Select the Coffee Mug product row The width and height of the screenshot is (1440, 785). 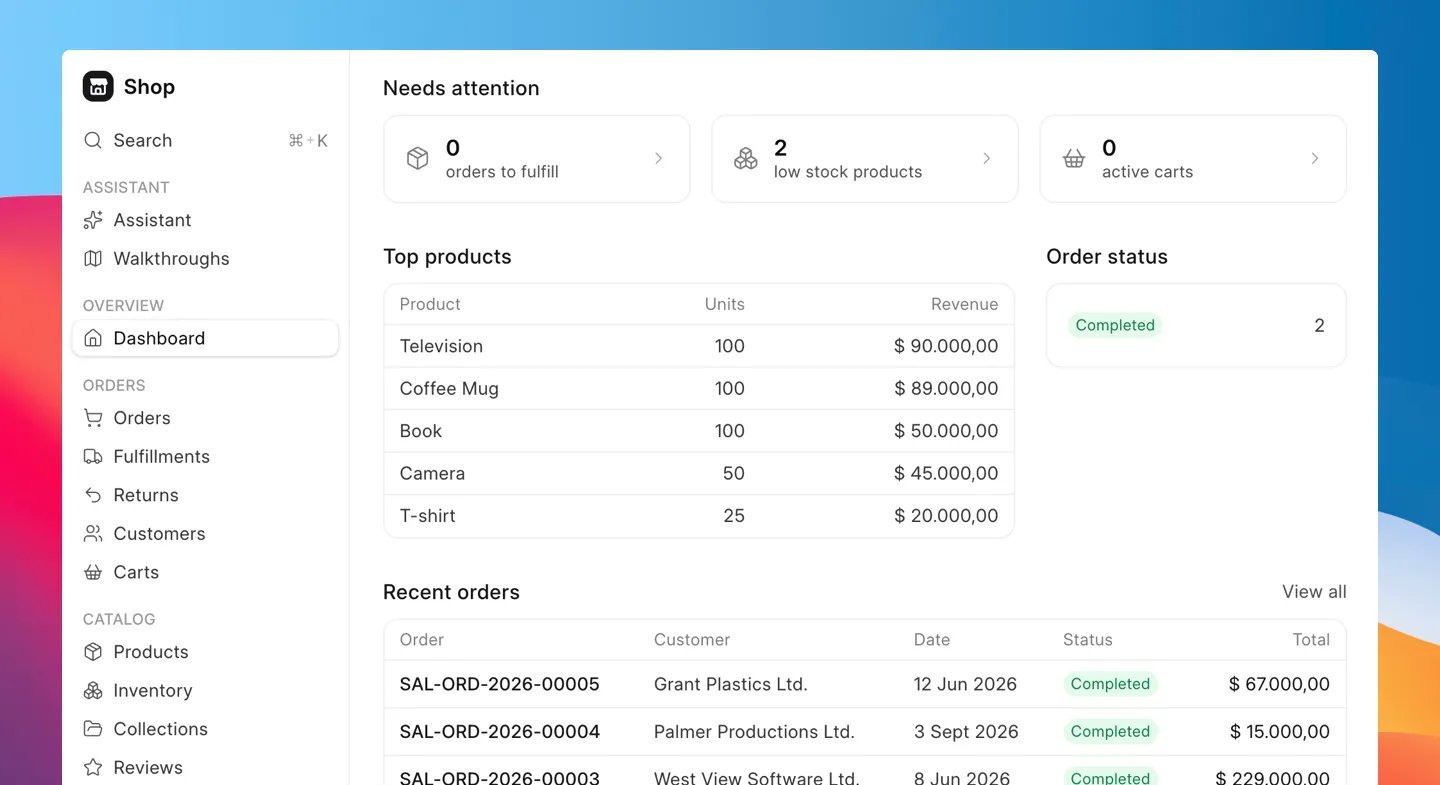pyautogui.click(x=699, y=389)
